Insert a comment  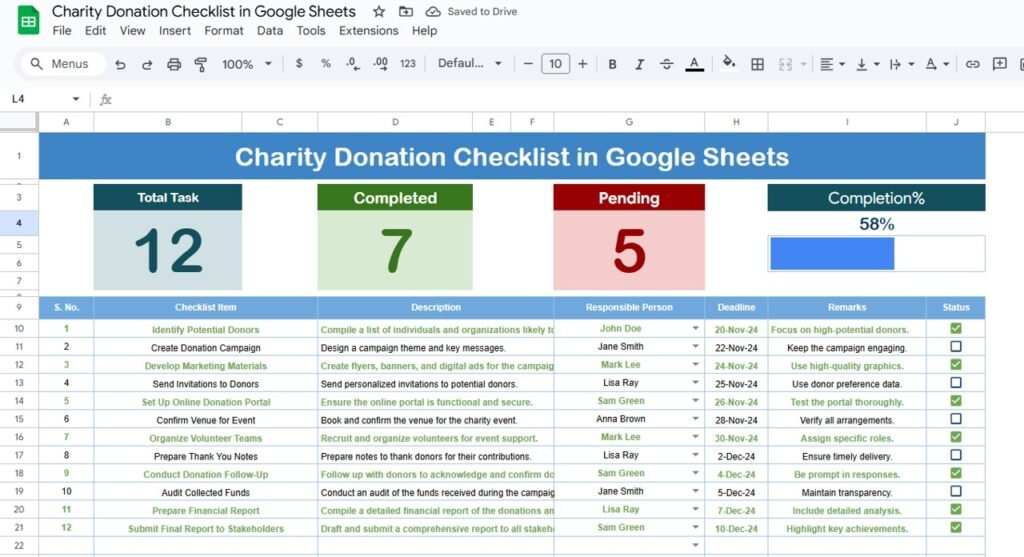point(999,64)
